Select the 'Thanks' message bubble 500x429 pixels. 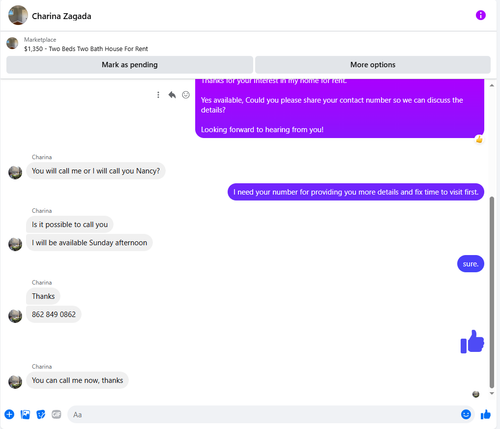tap(43, 296)
